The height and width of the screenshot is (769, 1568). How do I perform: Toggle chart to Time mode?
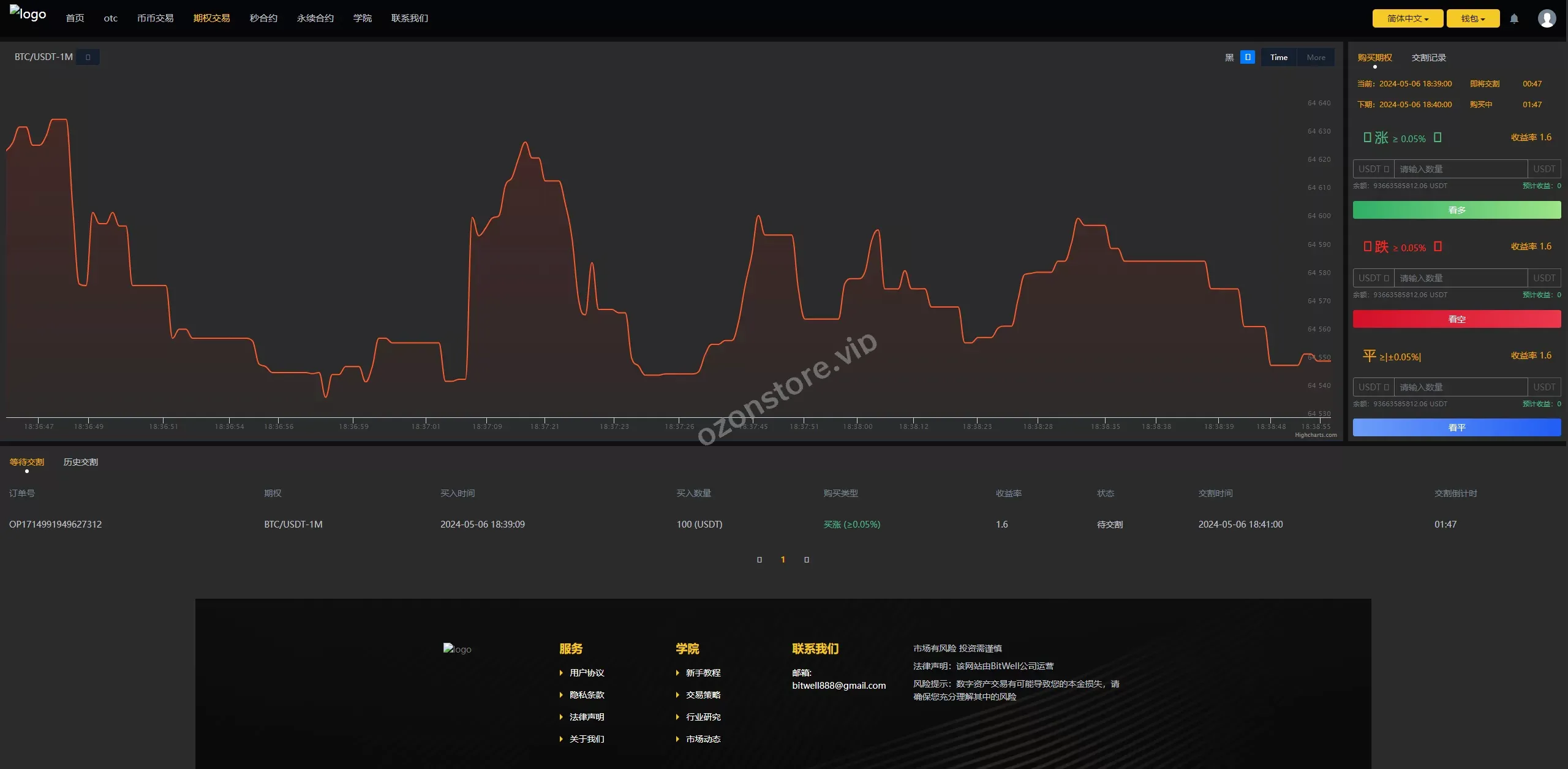click(1278, 57)
